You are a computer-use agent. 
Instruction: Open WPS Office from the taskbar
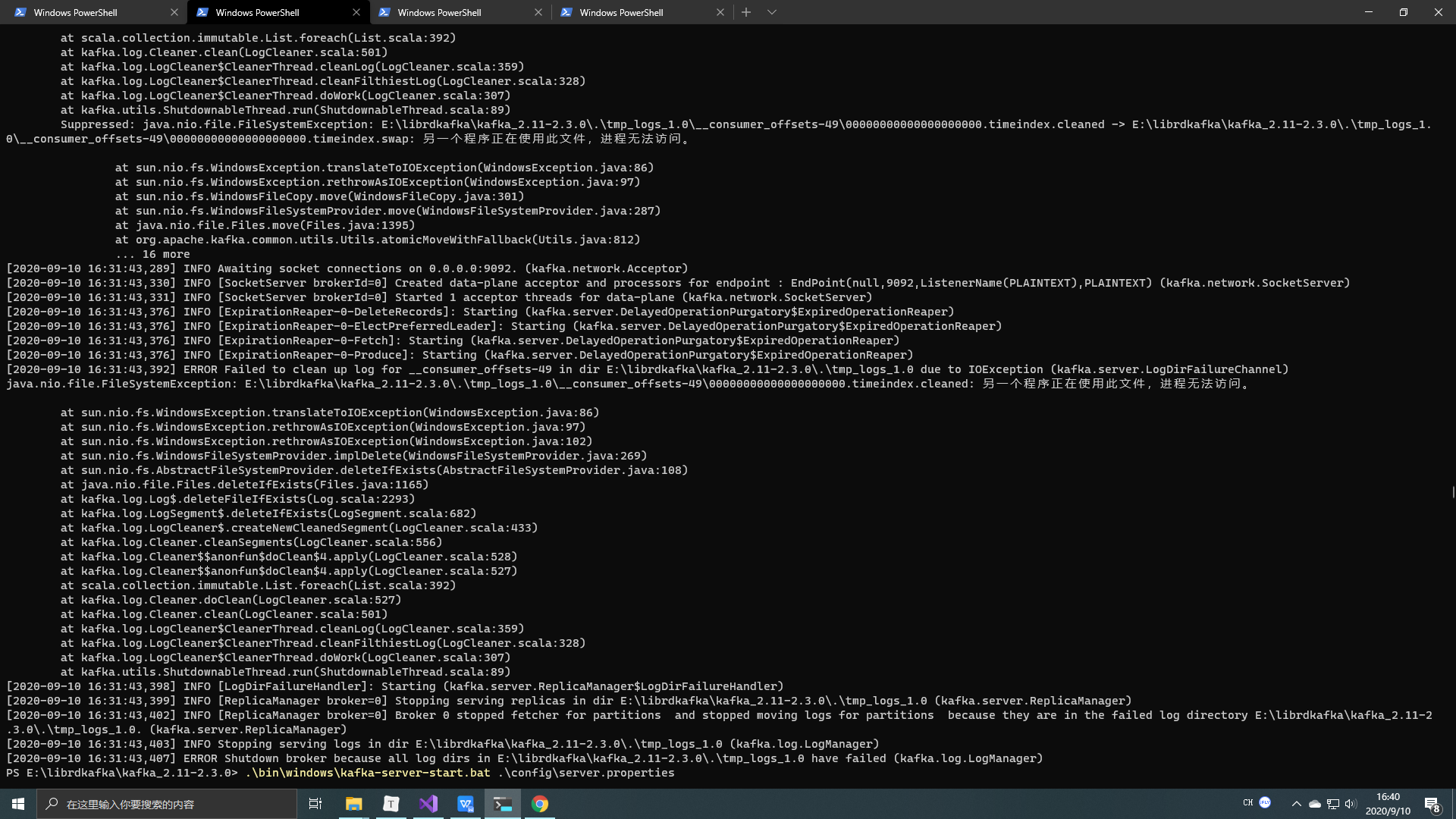pyautogui.click(x=465, y=803)
